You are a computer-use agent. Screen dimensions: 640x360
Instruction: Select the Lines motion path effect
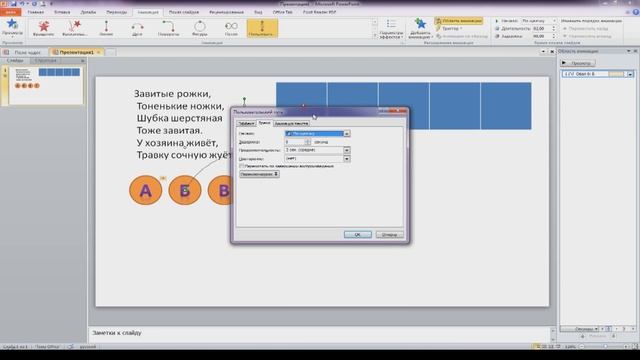pyautogui.click(x=106, y=29)
